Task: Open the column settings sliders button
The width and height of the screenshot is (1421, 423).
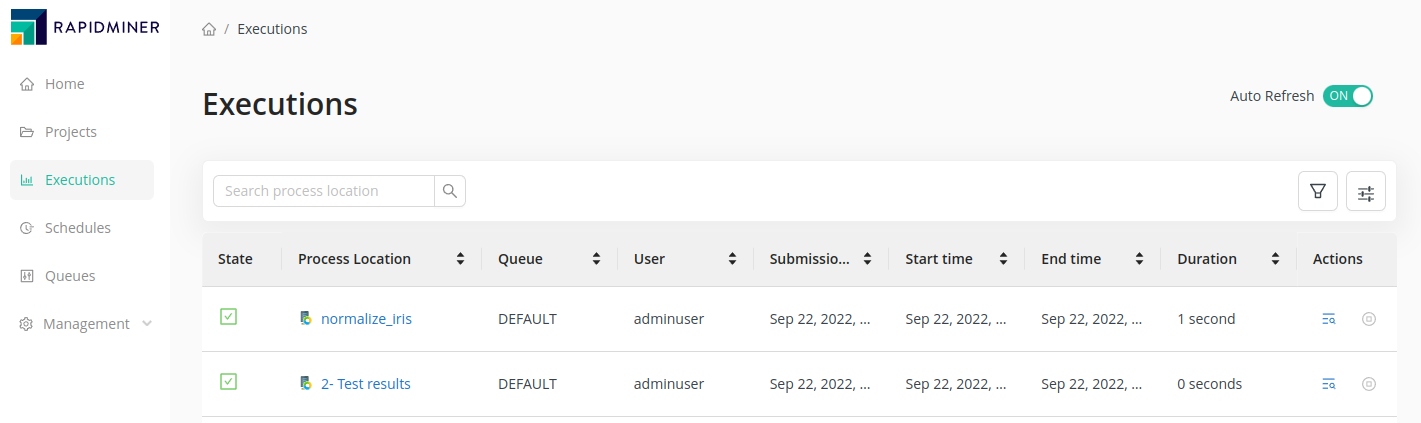Action: point(1365,191)
